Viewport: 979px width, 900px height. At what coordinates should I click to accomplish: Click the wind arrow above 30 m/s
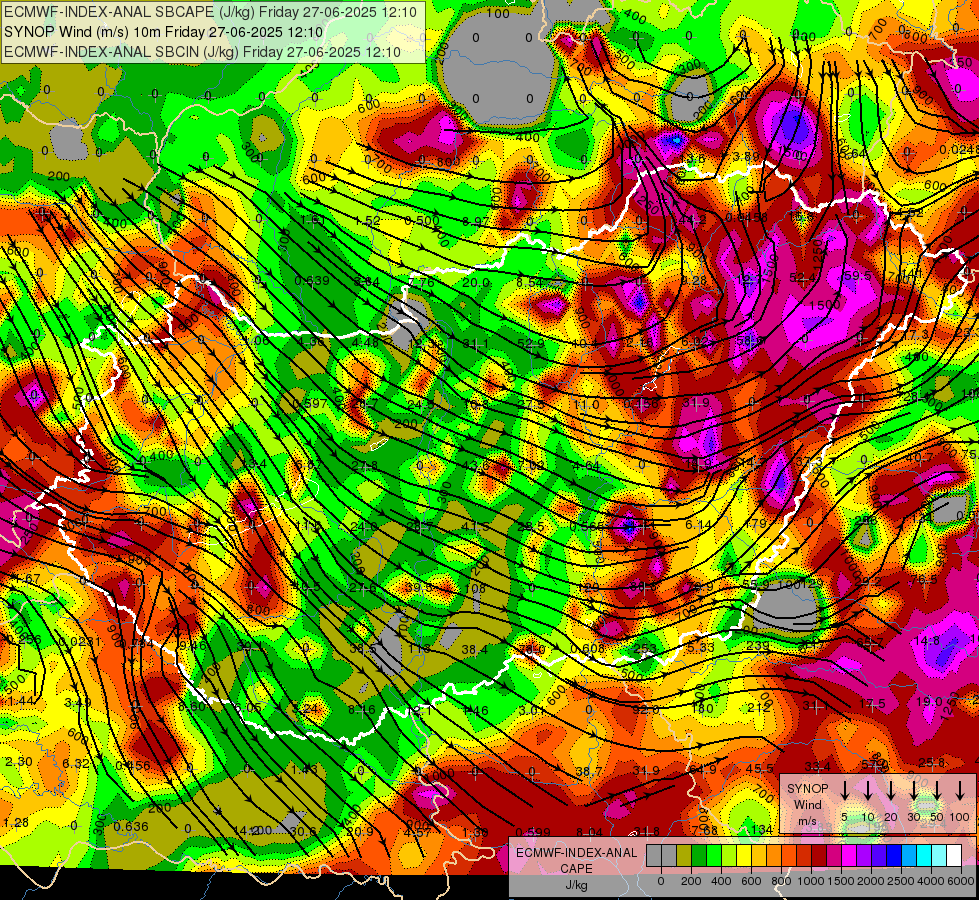point(914,791)
